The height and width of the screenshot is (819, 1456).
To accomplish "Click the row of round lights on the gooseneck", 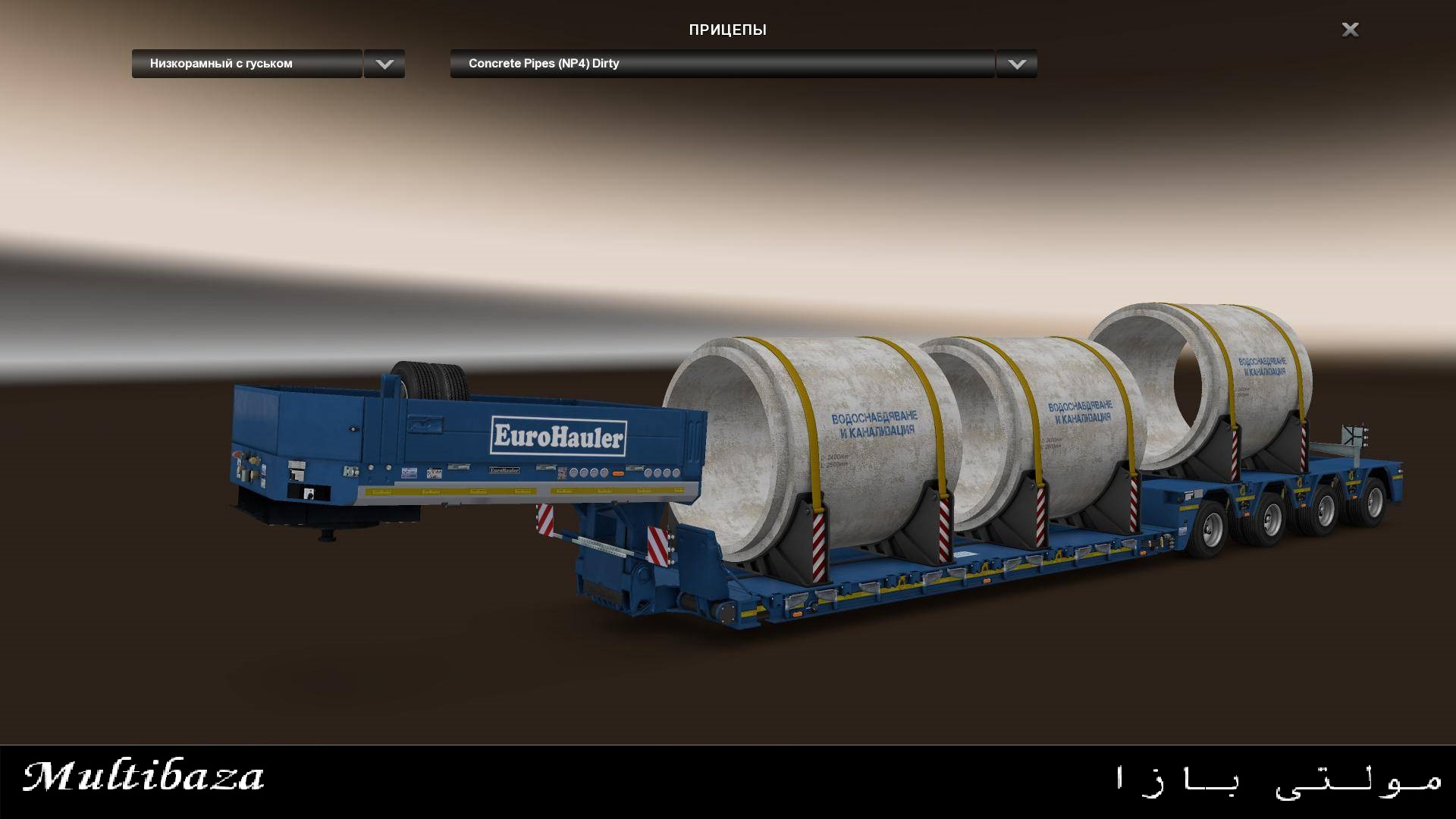I will point(588,472).
